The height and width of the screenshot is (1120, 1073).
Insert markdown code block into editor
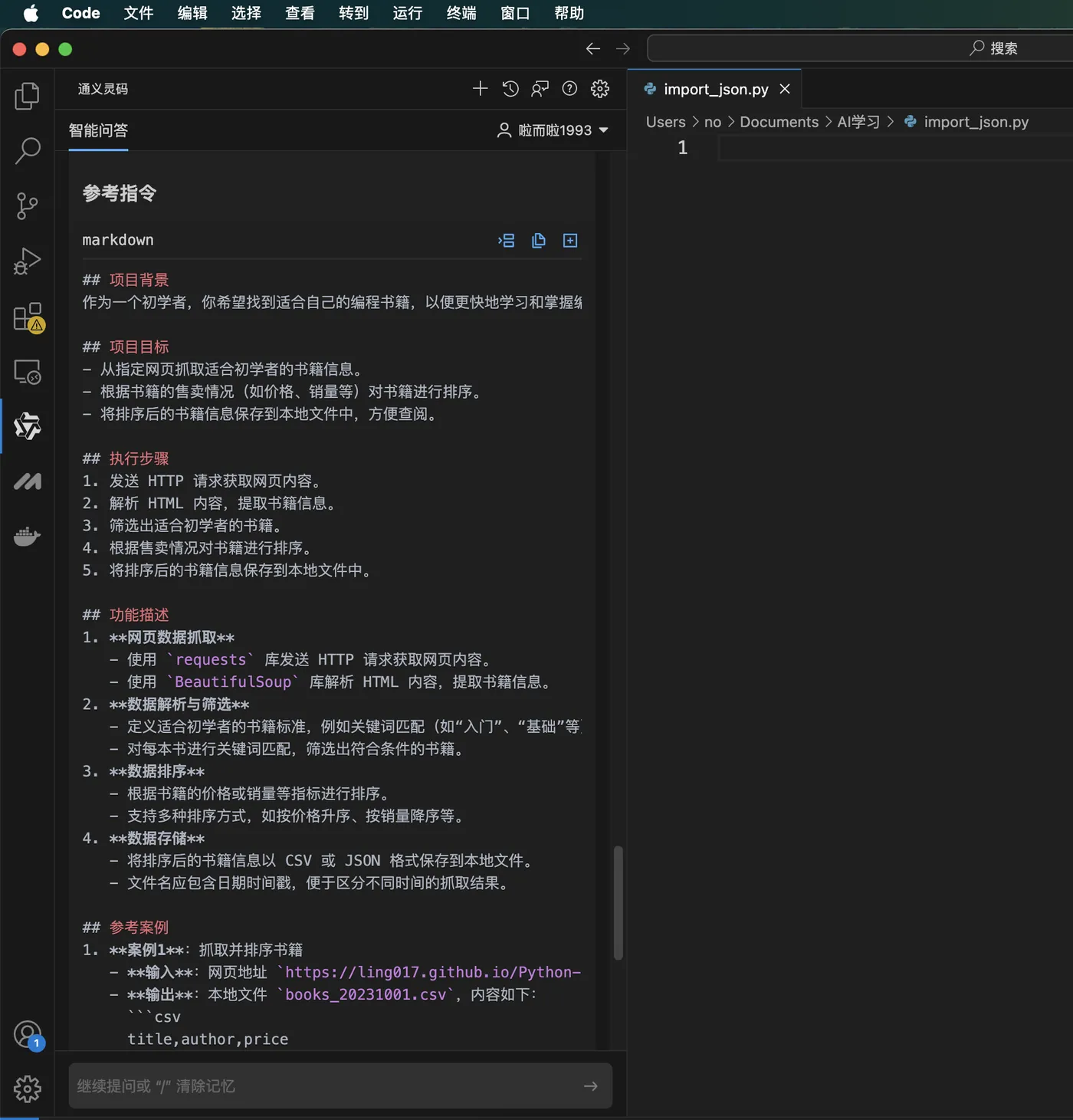click(x=507, y=241)
